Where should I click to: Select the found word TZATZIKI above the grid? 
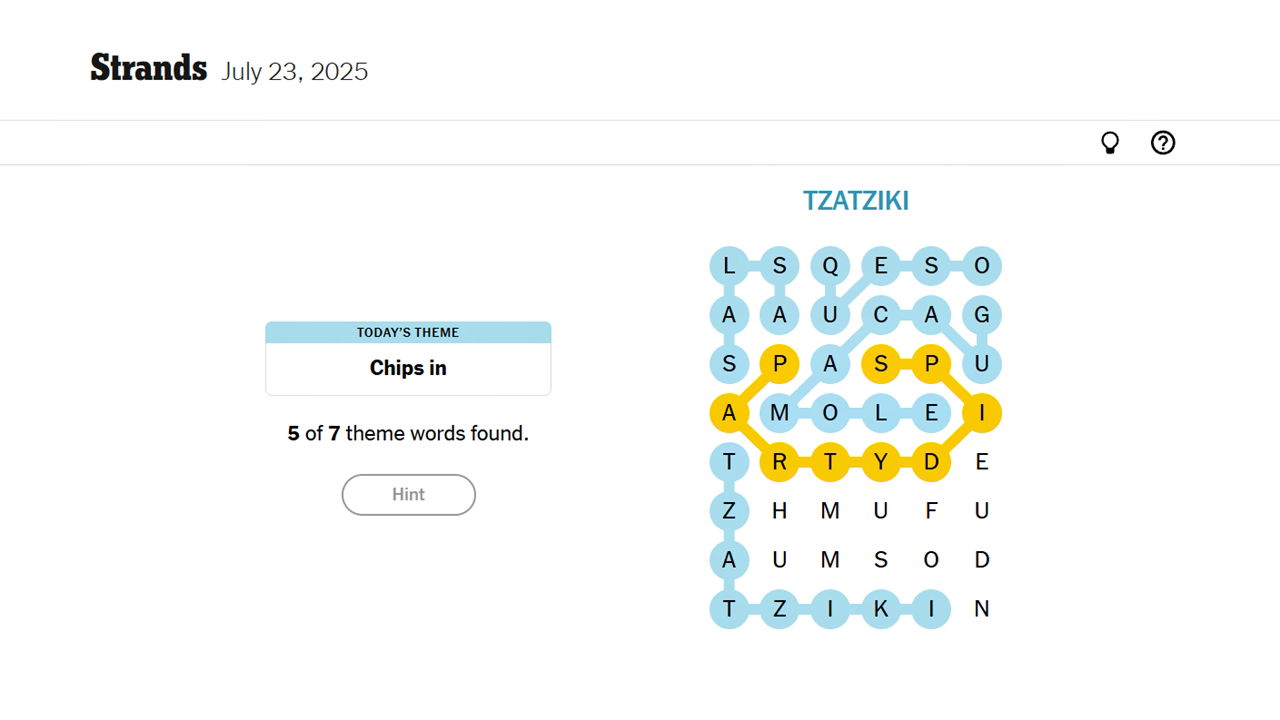[x=855, y=200]
